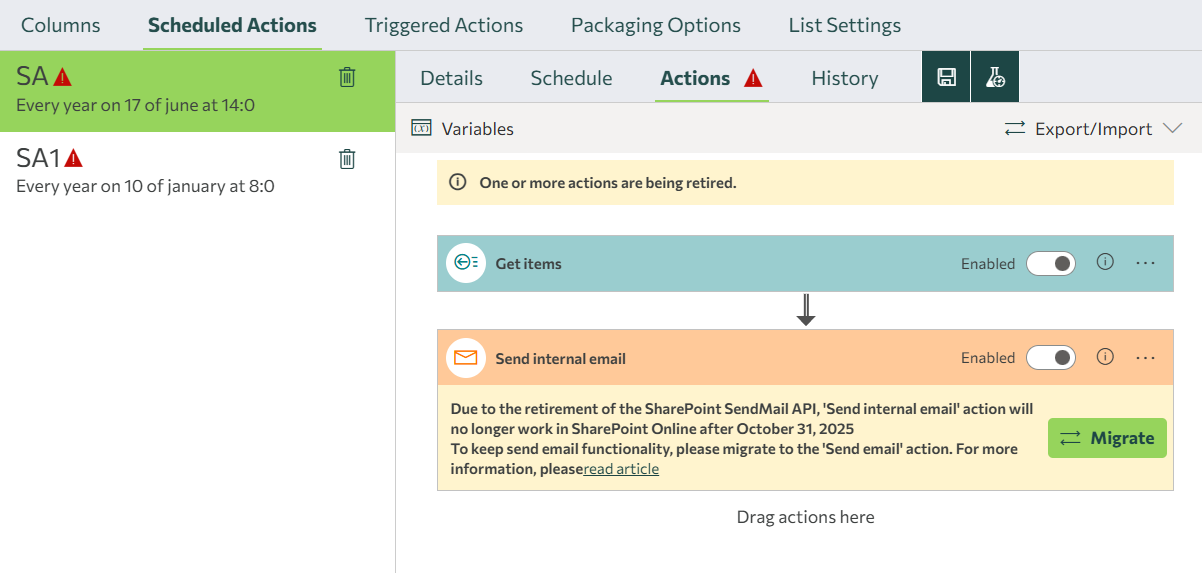The width and height of the screenshot is (1202, 573).
Task: Open more options for Get items
Action: (1146, 263)
